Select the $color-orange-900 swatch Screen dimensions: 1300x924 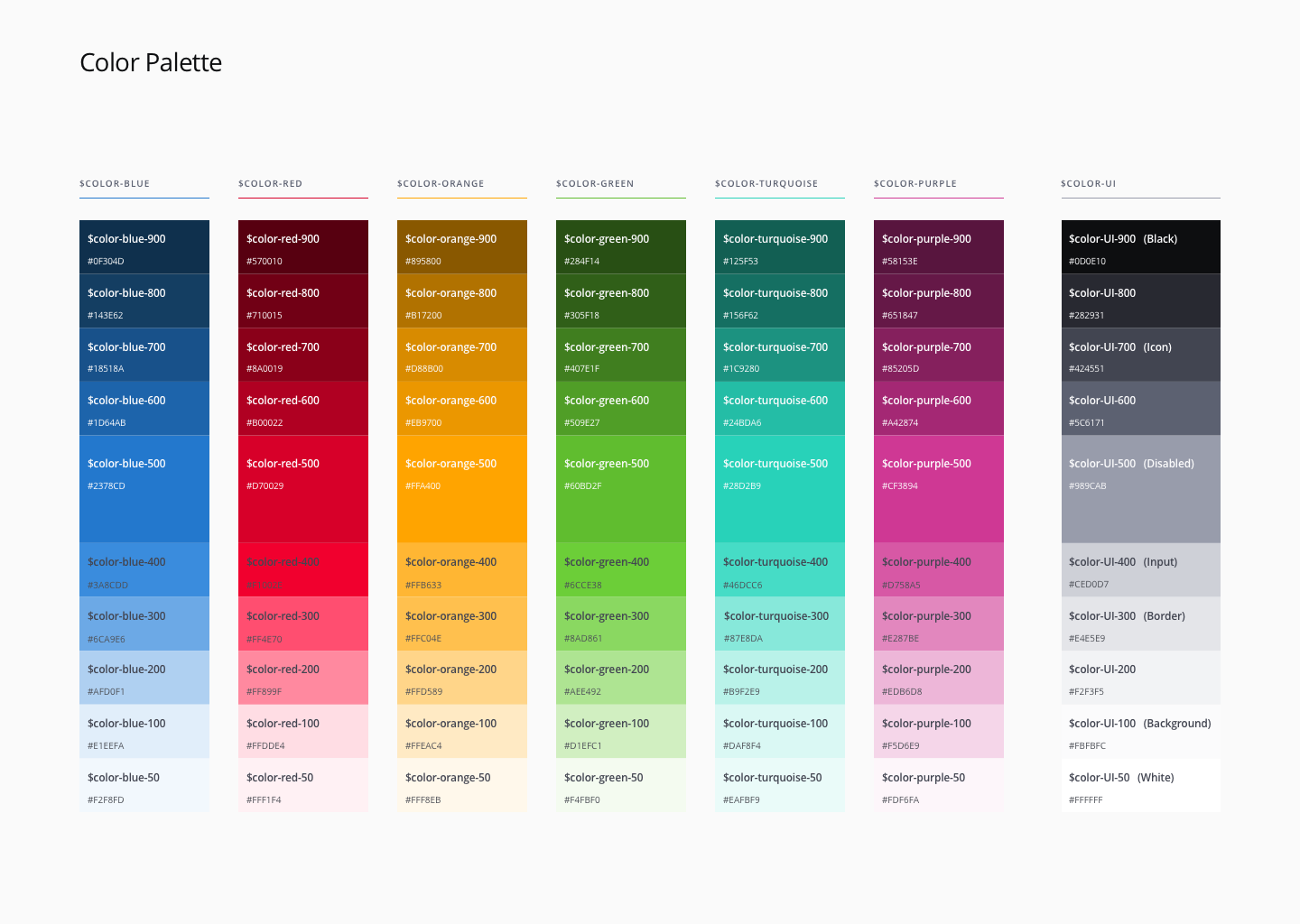point(462,247)
